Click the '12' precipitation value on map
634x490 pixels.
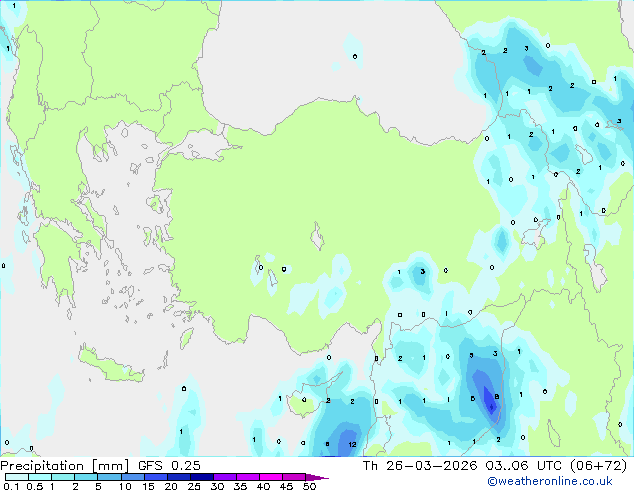352,444
